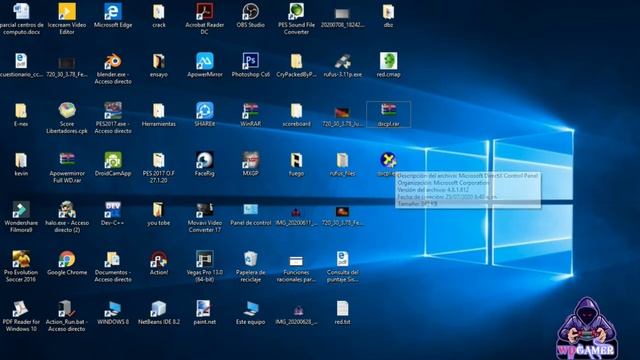Open the rufus_files folder
The height and width of the screenshot is (360, 640).
click(342, 164)
